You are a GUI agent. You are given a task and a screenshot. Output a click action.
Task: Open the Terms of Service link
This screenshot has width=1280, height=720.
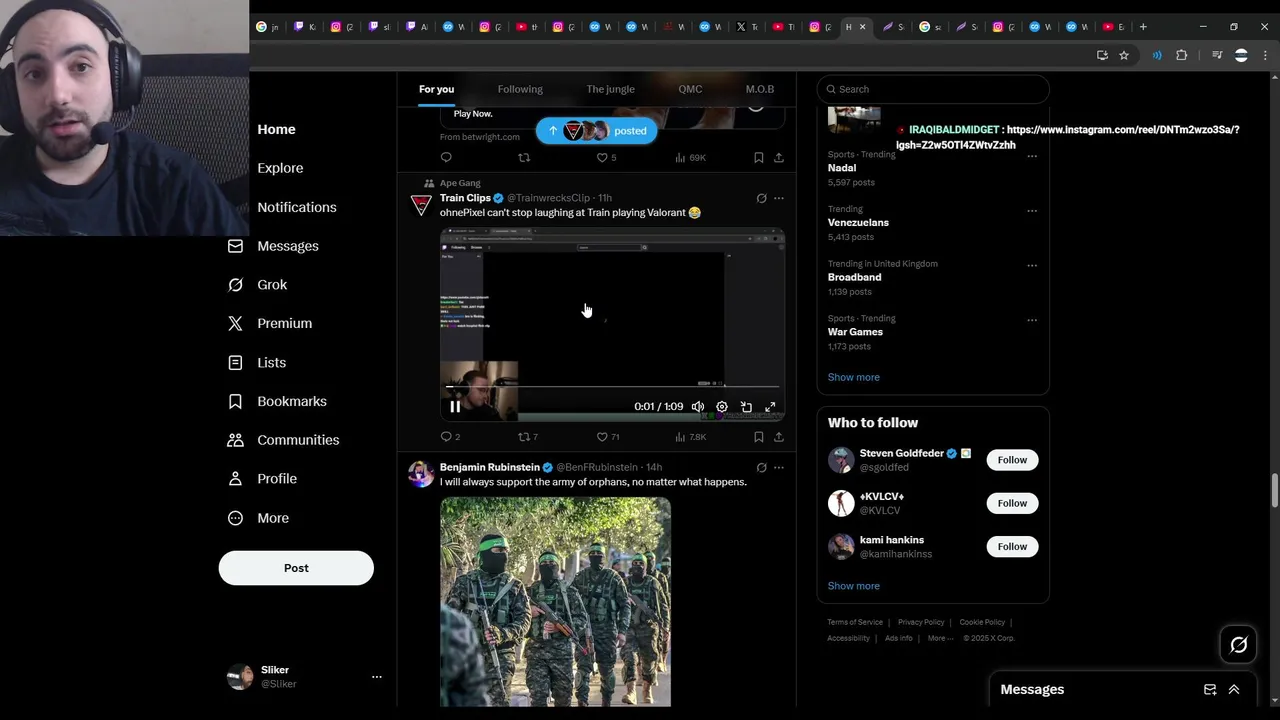pos(855,622)
